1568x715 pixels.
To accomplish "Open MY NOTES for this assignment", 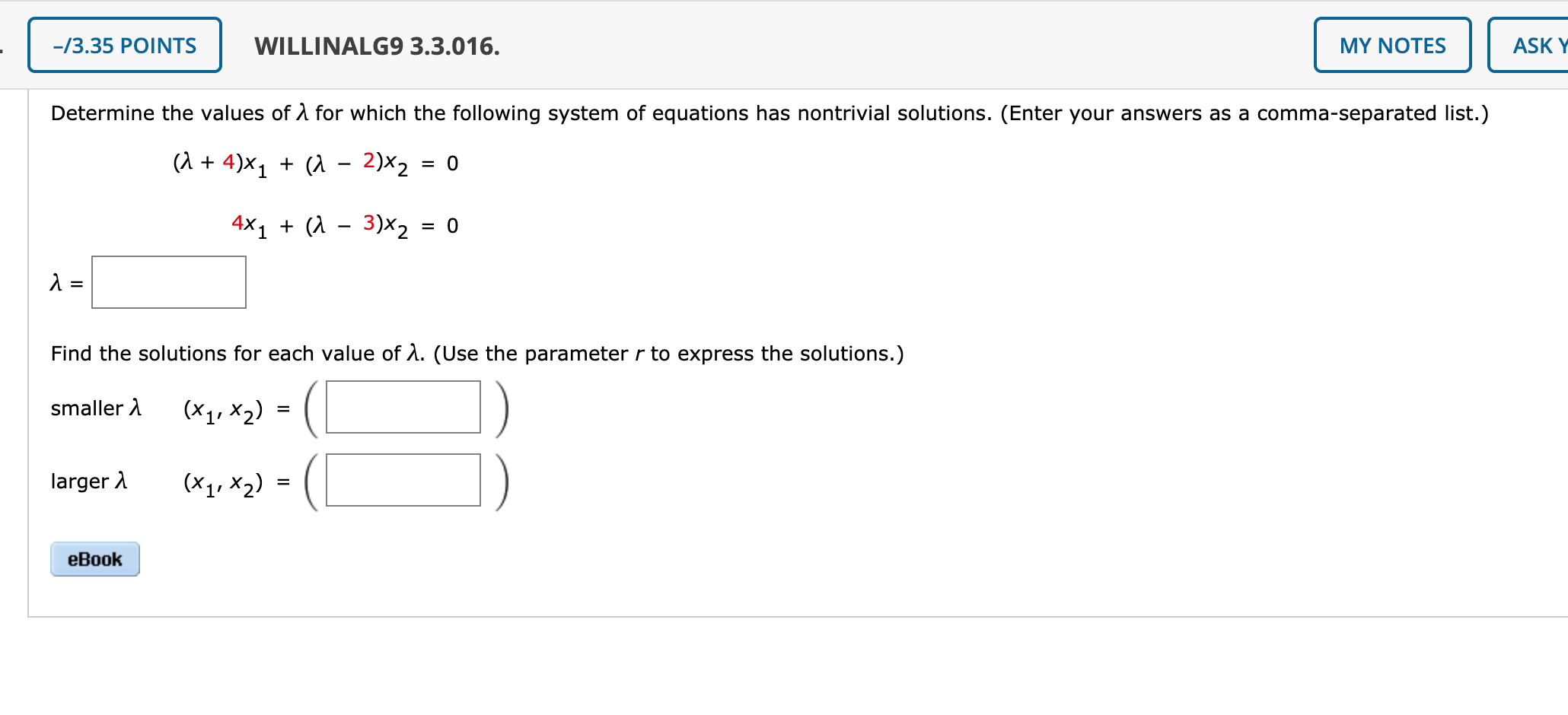I will pos(1392,46).
